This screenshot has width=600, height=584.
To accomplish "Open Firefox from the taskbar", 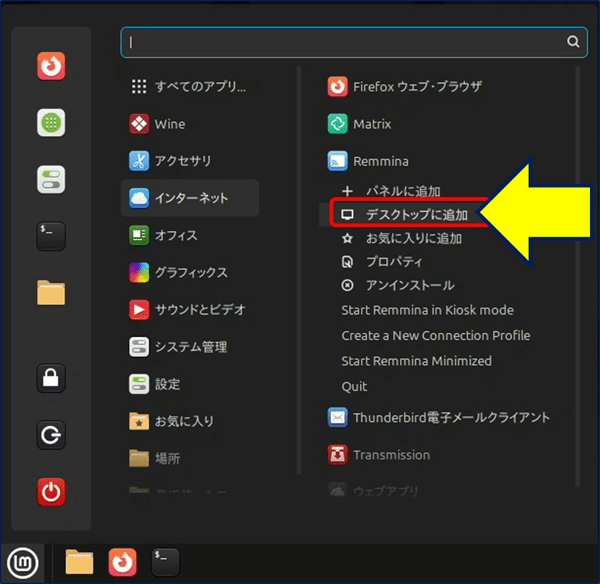I will coord(122,562).
